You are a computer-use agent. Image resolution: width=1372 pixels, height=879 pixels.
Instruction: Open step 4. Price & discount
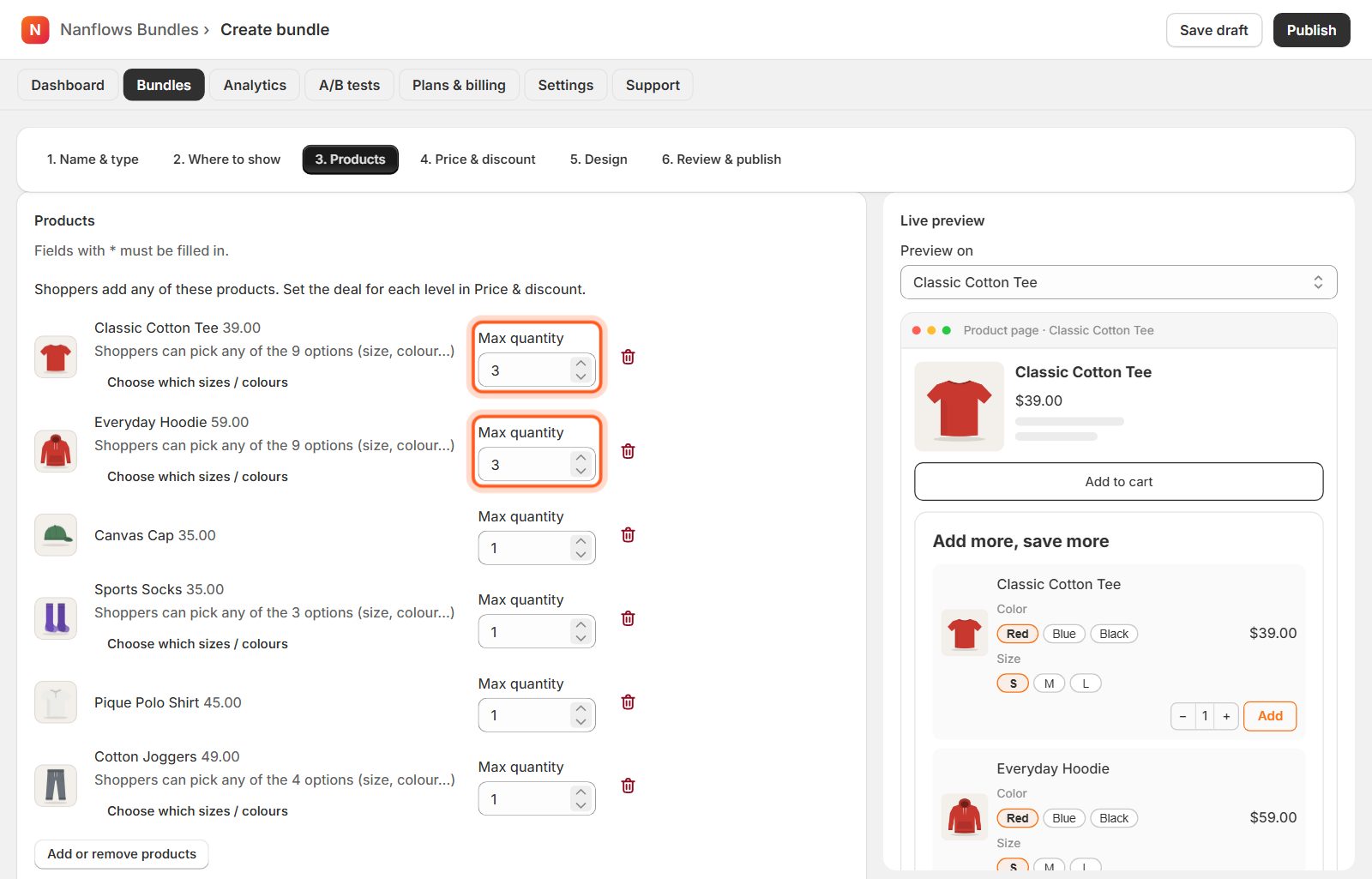tap(478, 160)
